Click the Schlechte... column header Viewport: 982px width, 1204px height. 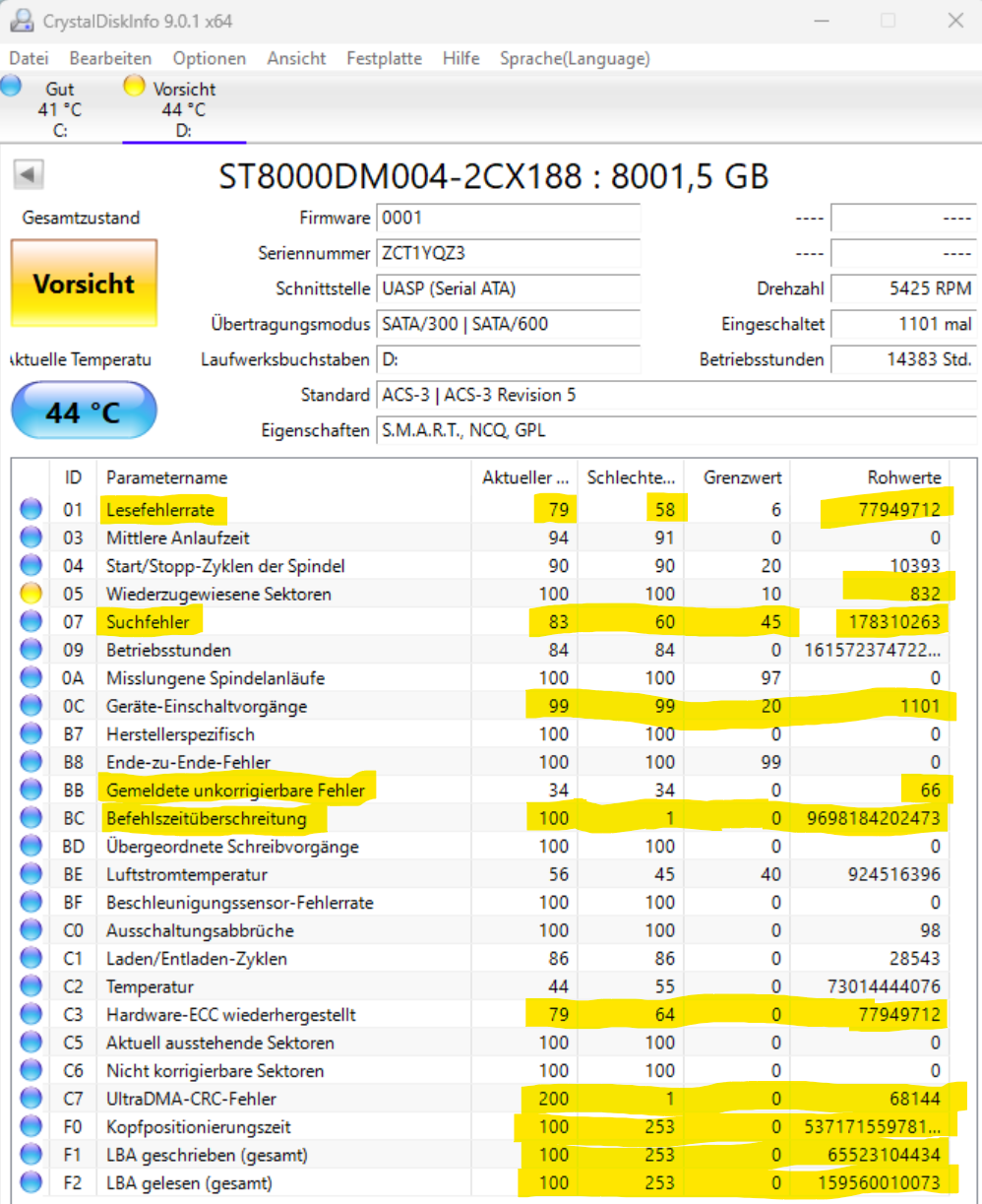click(631, 477)
